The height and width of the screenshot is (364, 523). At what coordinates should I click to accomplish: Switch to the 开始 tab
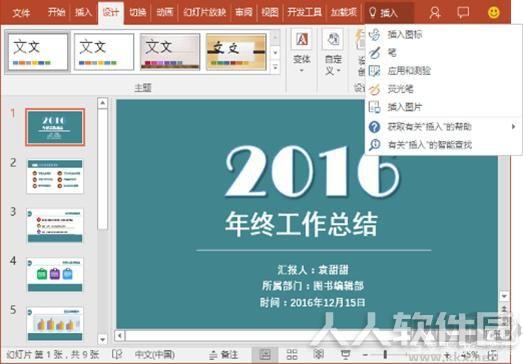[56, 13]
